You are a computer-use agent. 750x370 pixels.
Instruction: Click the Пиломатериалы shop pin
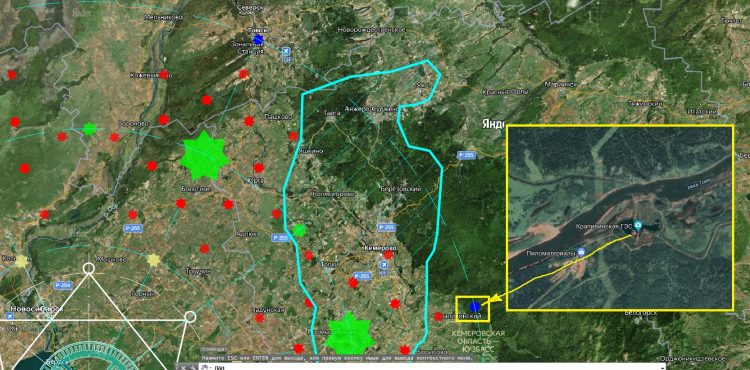click(581, 252)
